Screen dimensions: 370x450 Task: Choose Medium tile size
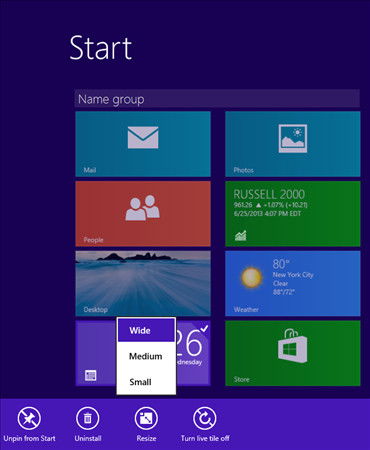(146, 356)
